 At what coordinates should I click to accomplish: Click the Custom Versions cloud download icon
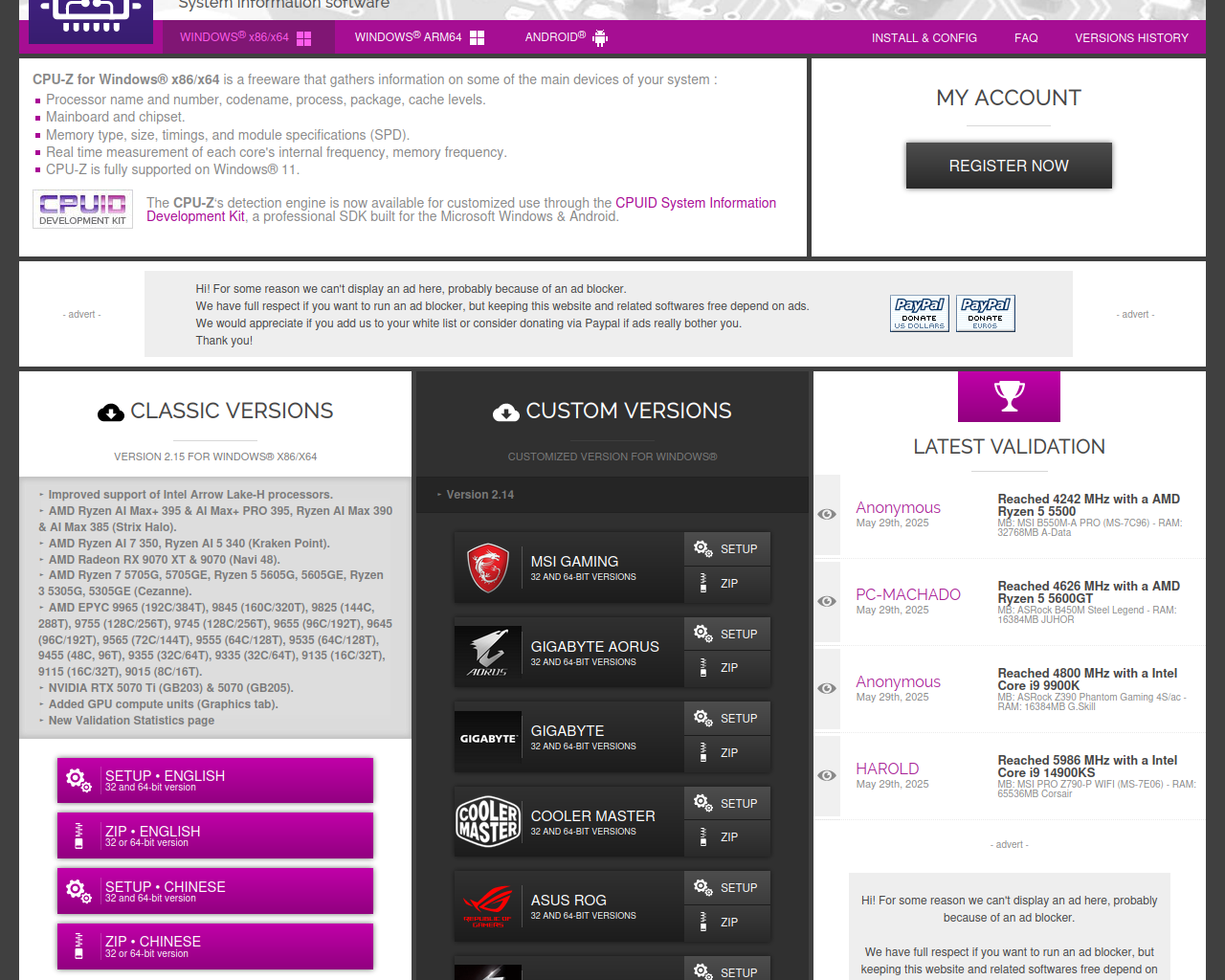[506, 412]
